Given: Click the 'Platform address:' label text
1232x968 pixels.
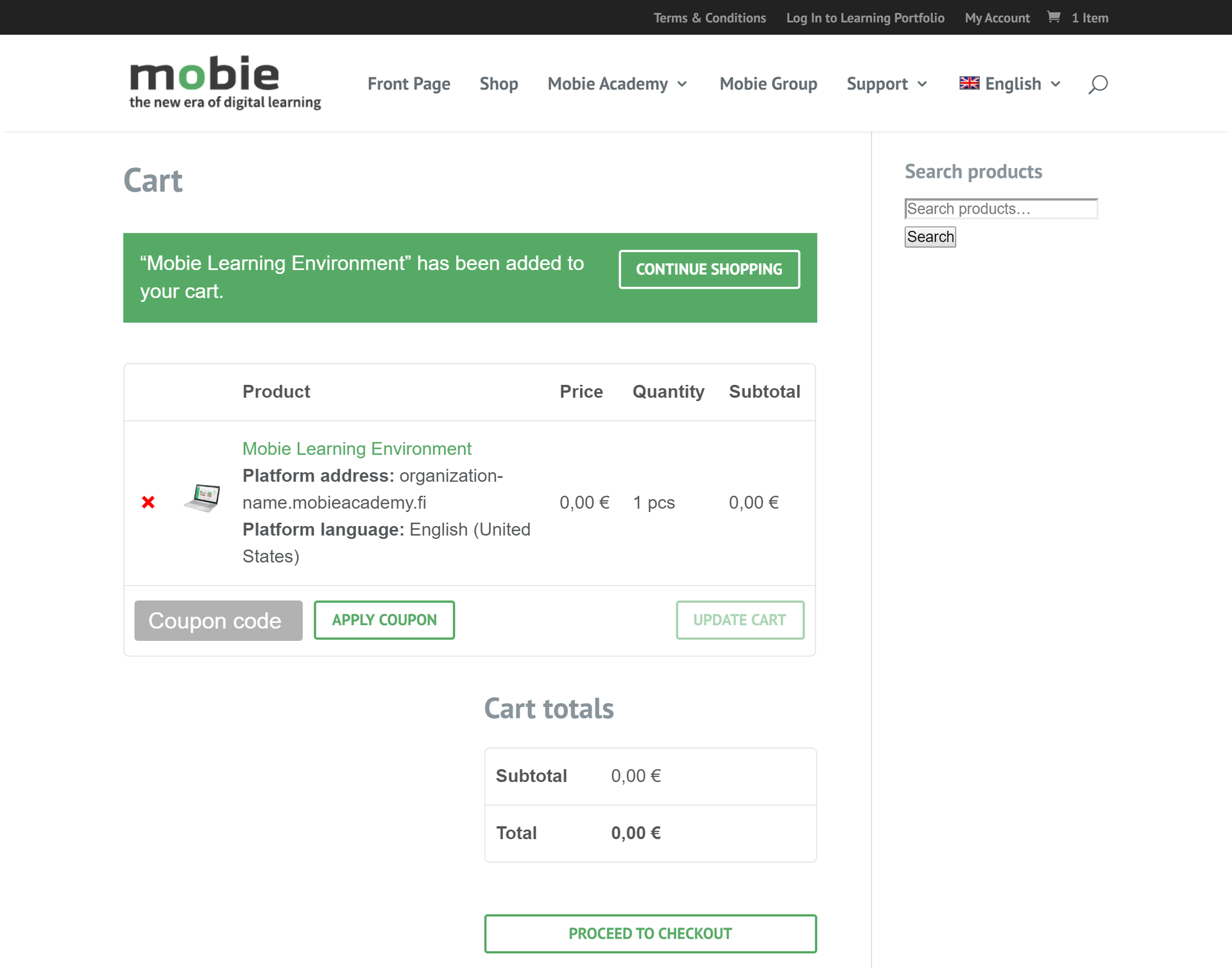Looking at the screenshot, I should [x=318, y=476].
